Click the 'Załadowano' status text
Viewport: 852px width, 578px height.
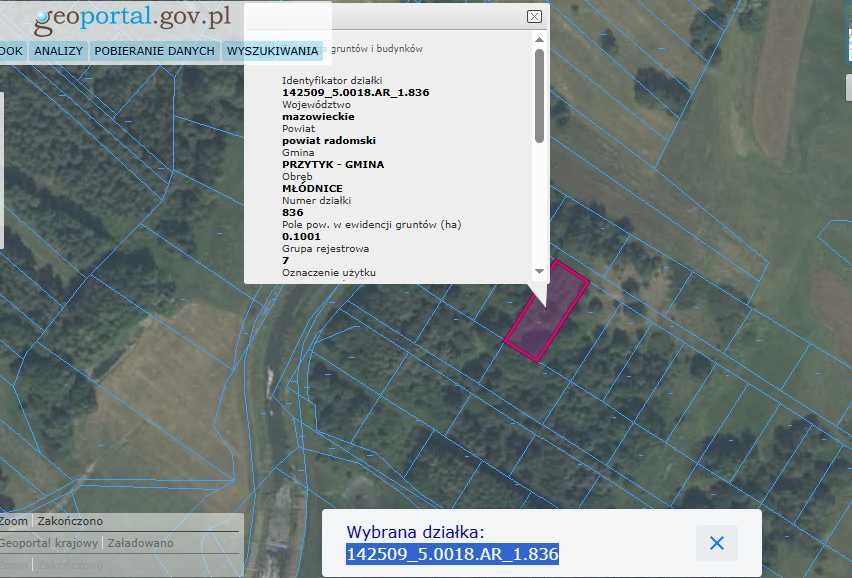140,543
